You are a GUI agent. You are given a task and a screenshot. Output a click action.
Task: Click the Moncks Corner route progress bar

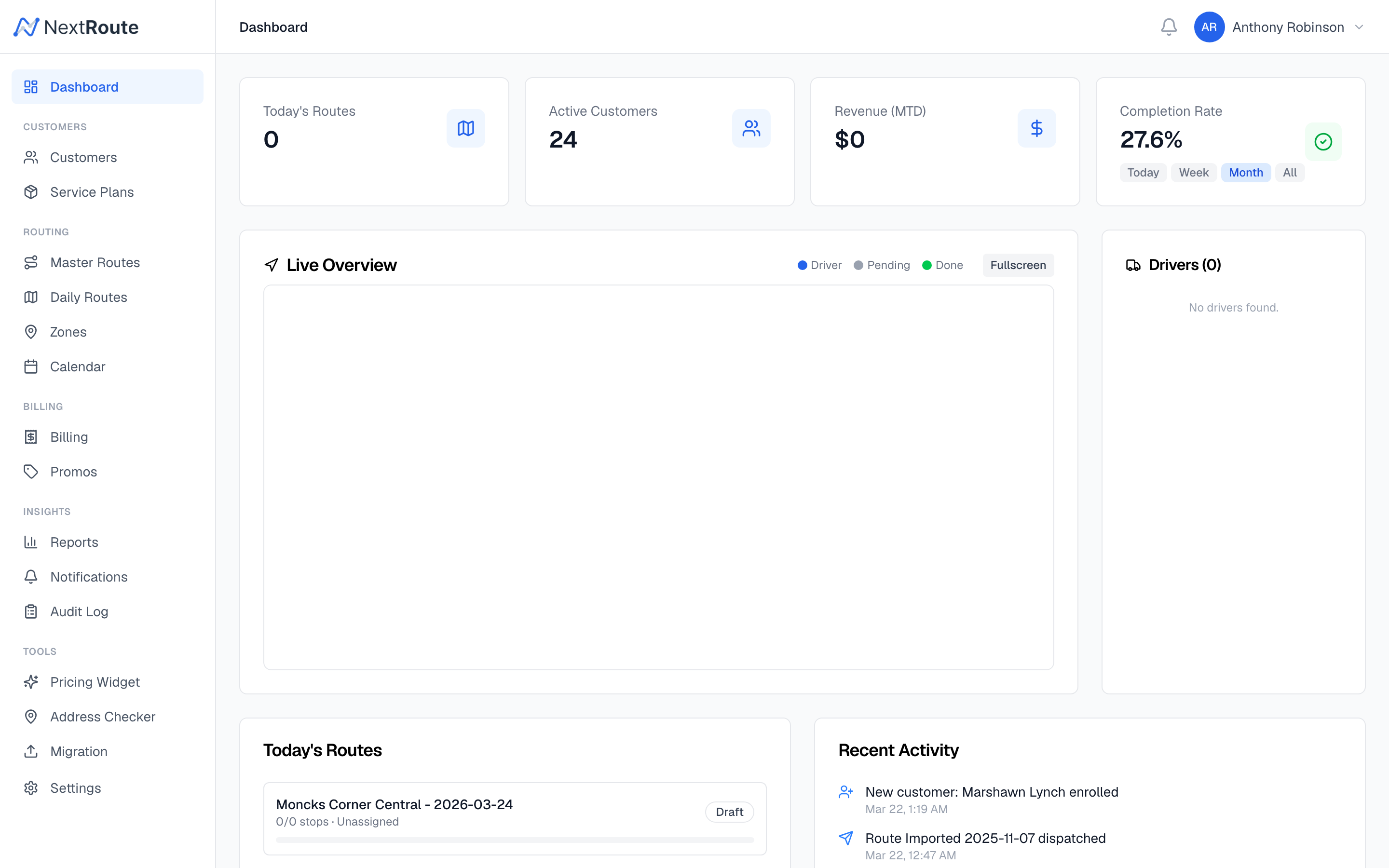[x=514, y=840]
